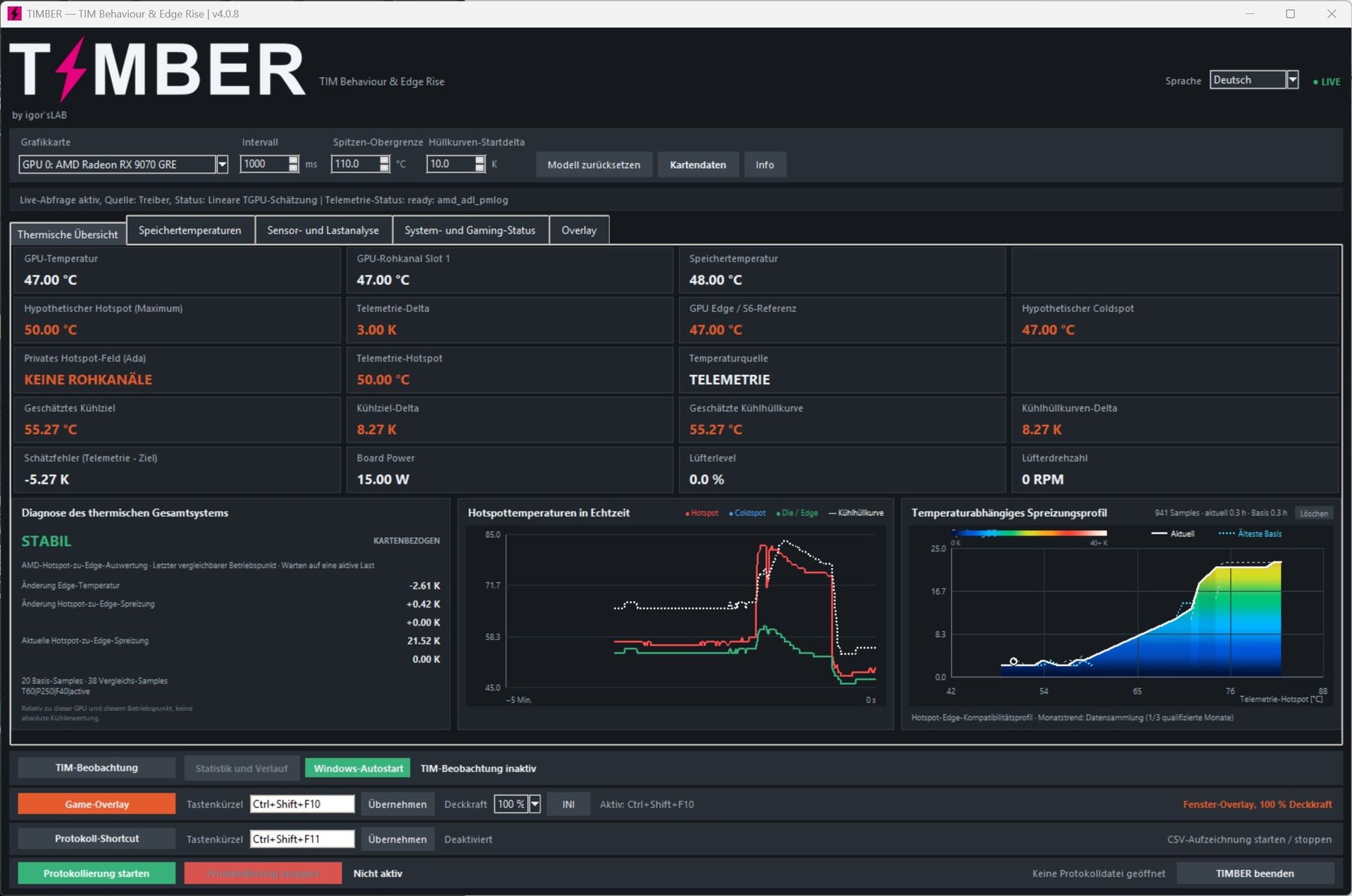The width and height of the screenshot is (1352, 896).
Task: Click TIM-Beobachtung inaktiv status text
Action: pyautogui.click(x=478, y=769)
